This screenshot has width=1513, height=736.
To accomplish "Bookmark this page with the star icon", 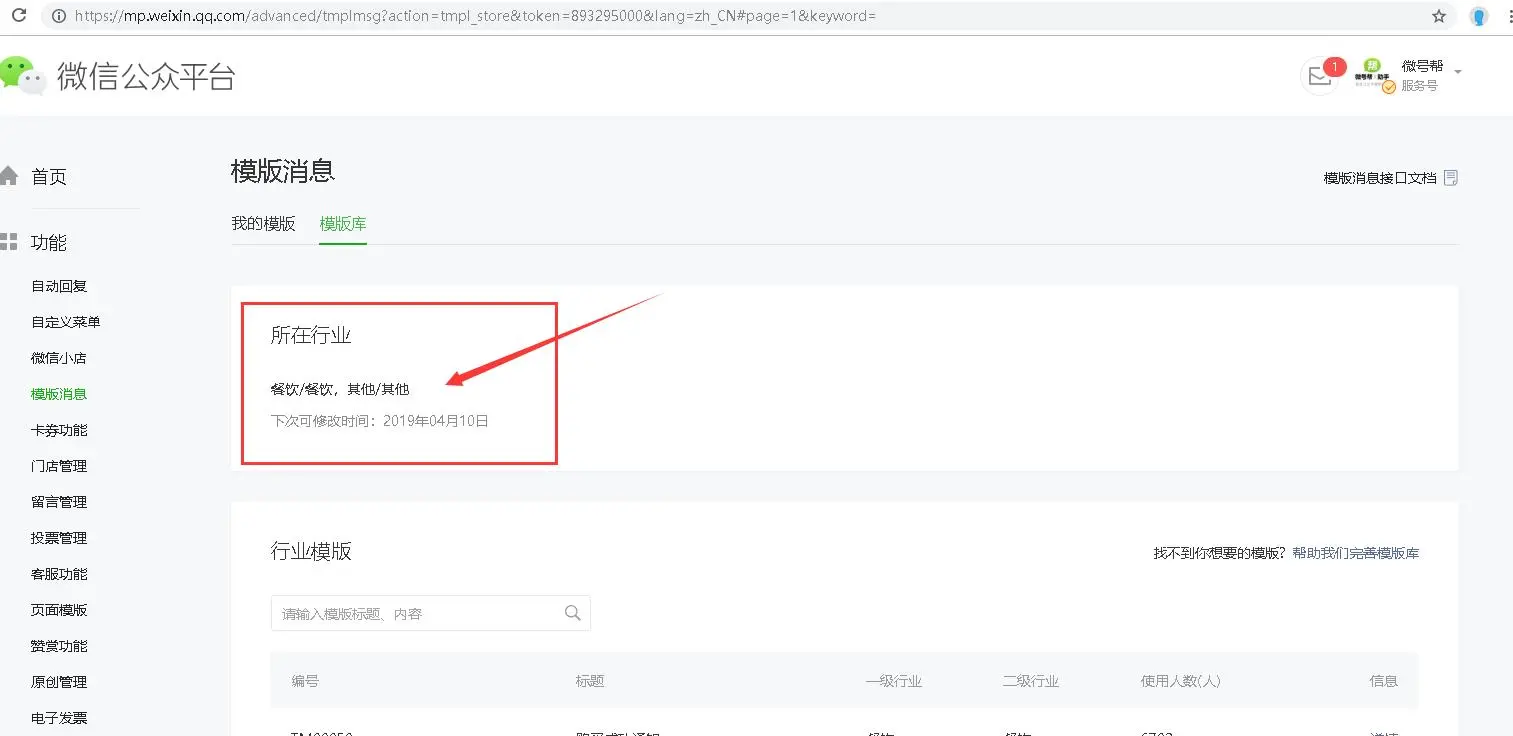I will [1439, 16].
